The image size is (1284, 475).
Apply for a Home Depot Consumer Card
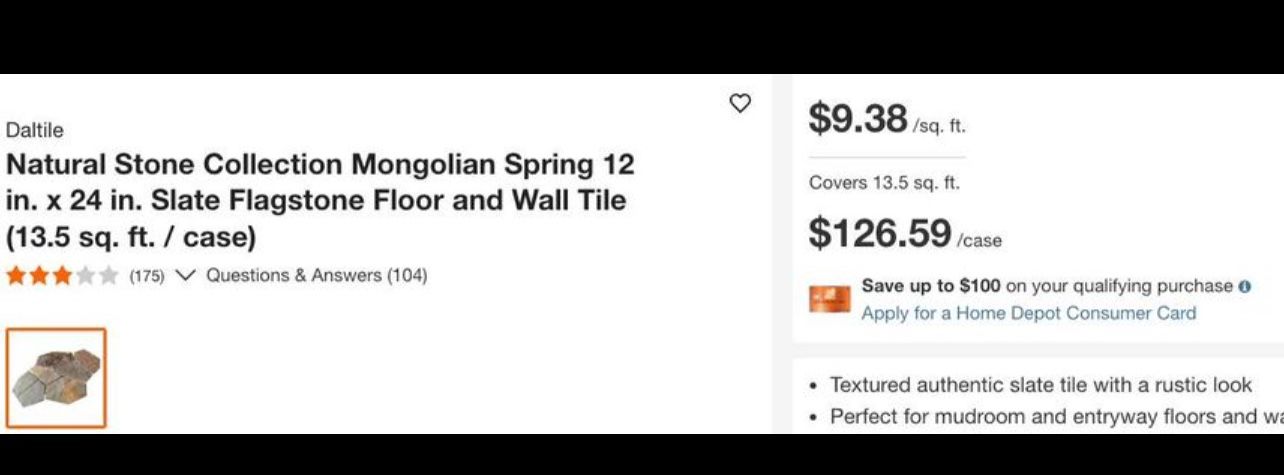coord(1028,313)
